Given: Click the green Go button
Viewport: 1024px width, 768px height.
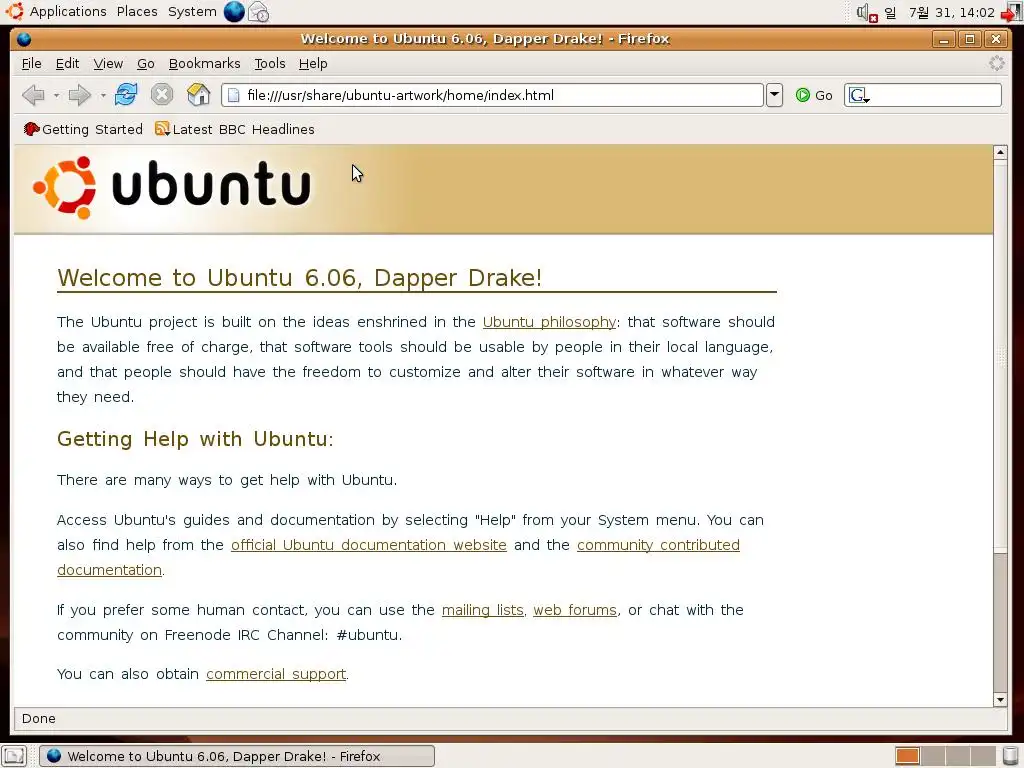Looking at the screenshot, I should click(814, 95).
